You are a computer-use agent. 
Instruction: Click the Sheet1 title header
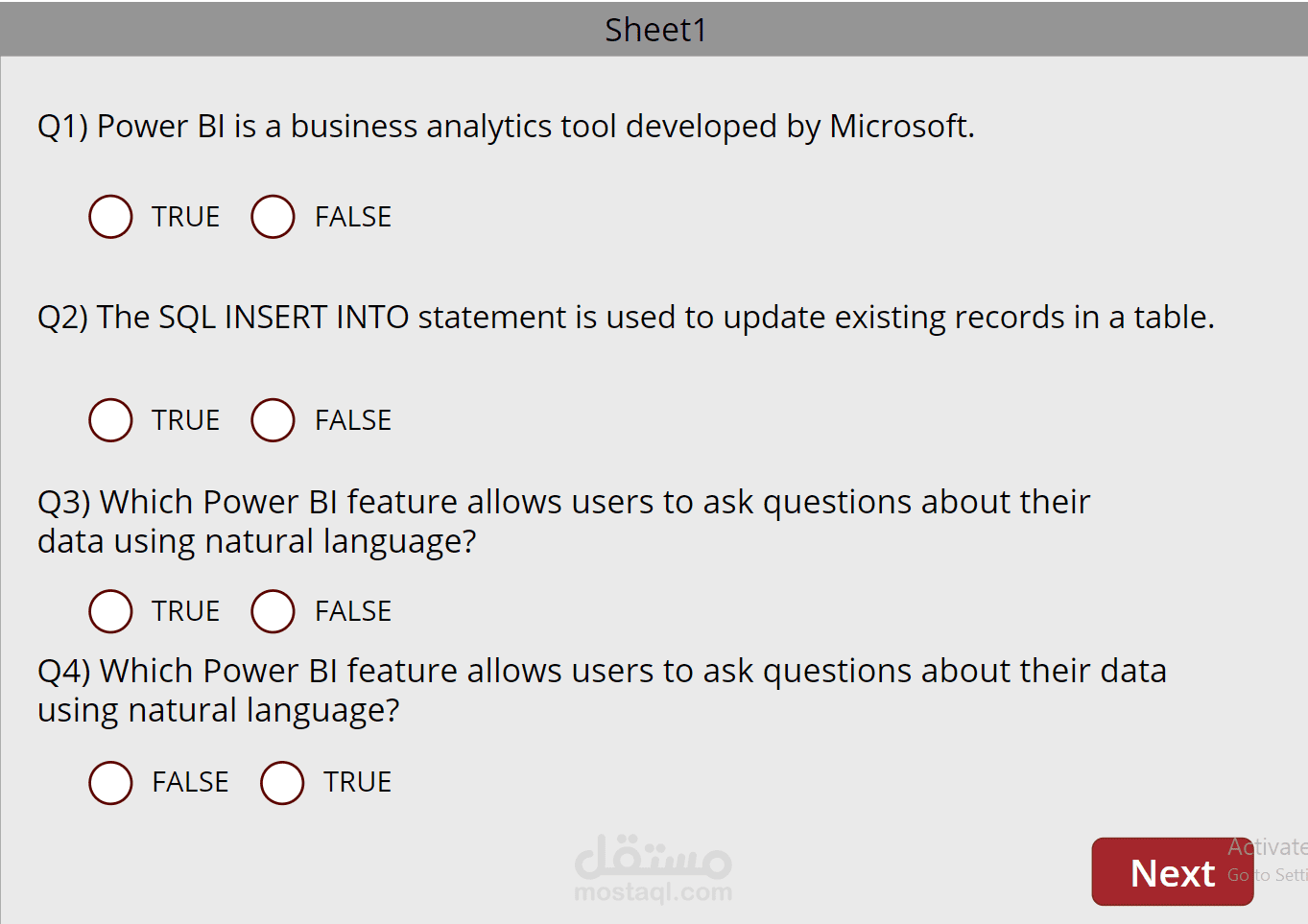point(654,29)
